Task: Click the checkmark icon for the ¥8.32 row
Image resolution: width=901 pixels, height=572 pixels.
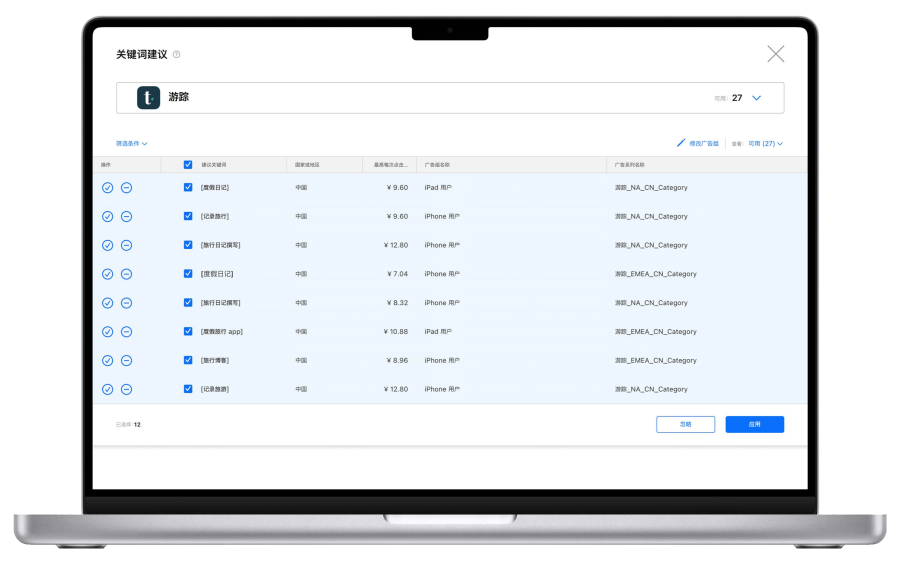Action: pyautogui.click(x=107, y=303)
